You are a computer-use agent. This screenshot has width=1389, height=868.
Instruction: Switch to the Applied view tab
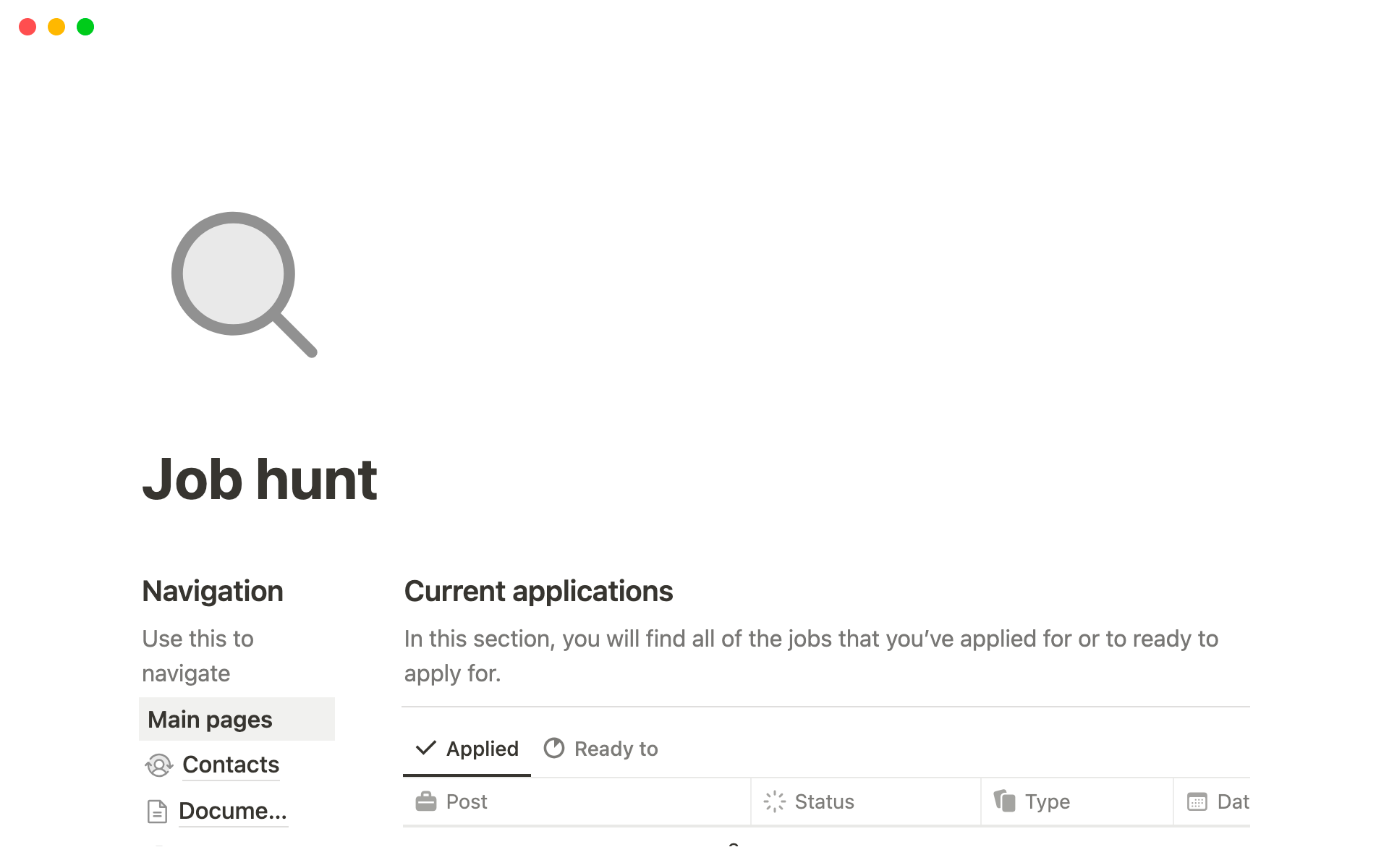point(482,749)
